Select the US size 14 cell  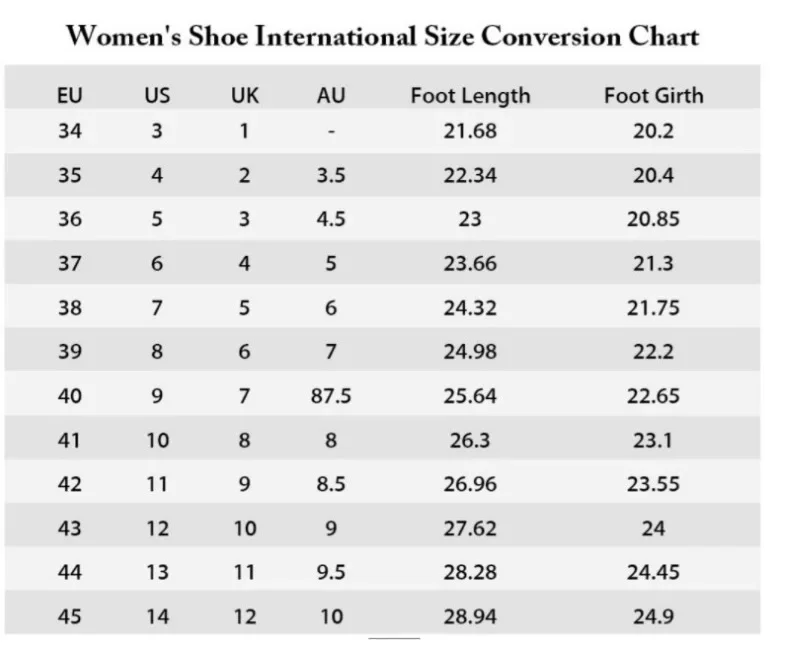157,617
